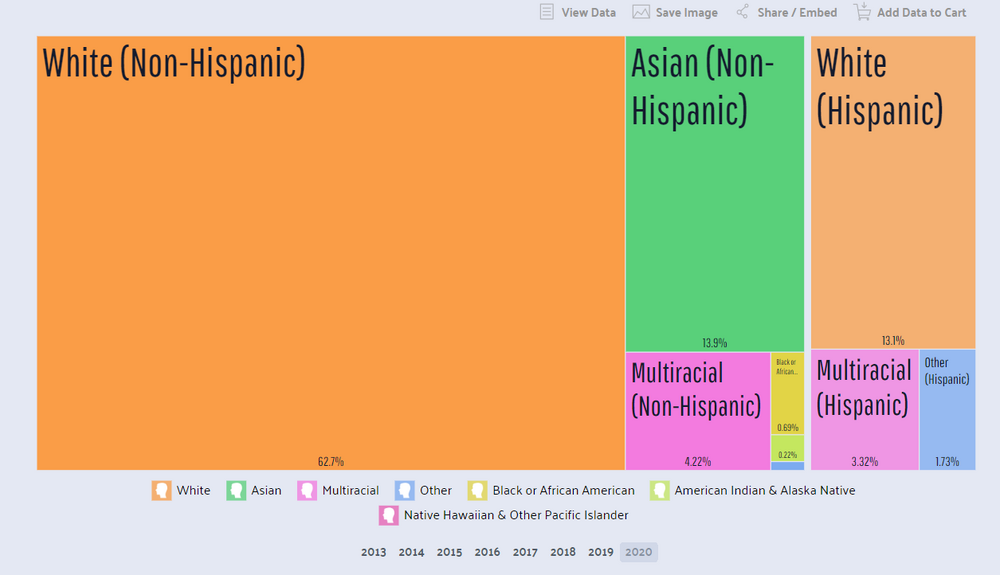This screenshot has width=1000, height=575.
Task: Toggle the Asian legend icon
Action: click(x=236, y=490)
